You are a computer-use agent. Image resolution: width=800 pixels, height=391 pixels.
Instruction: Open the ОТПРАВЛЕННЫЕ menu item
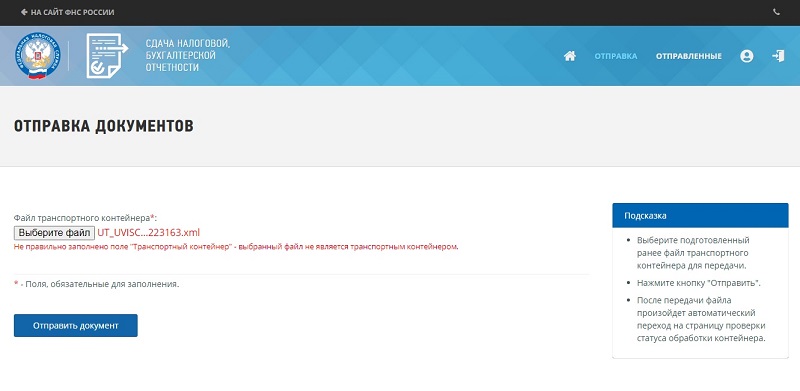[x=689, y=56]
